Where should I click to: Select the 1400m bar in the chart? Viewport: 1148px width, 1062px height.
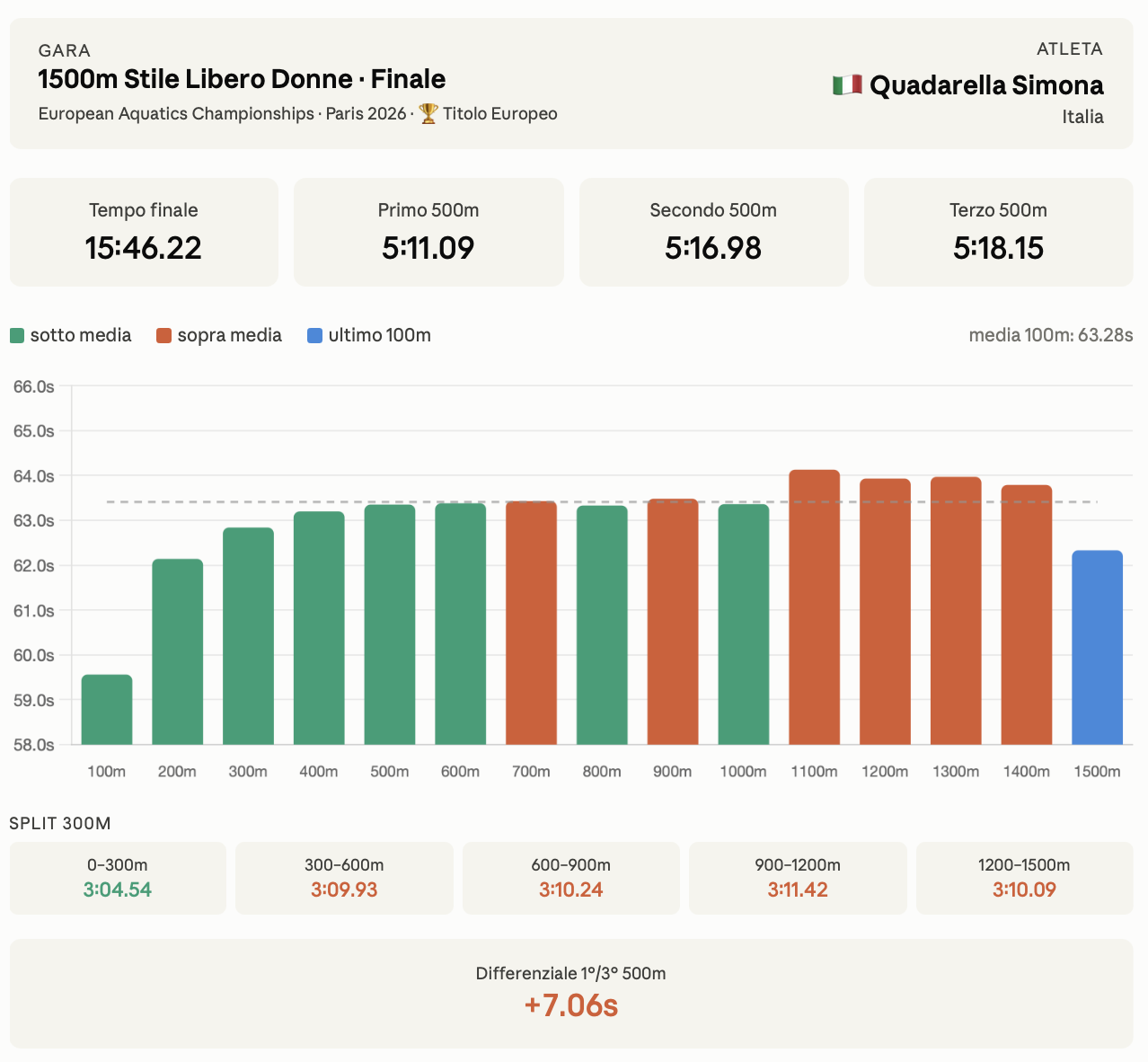click(1027, 615)
